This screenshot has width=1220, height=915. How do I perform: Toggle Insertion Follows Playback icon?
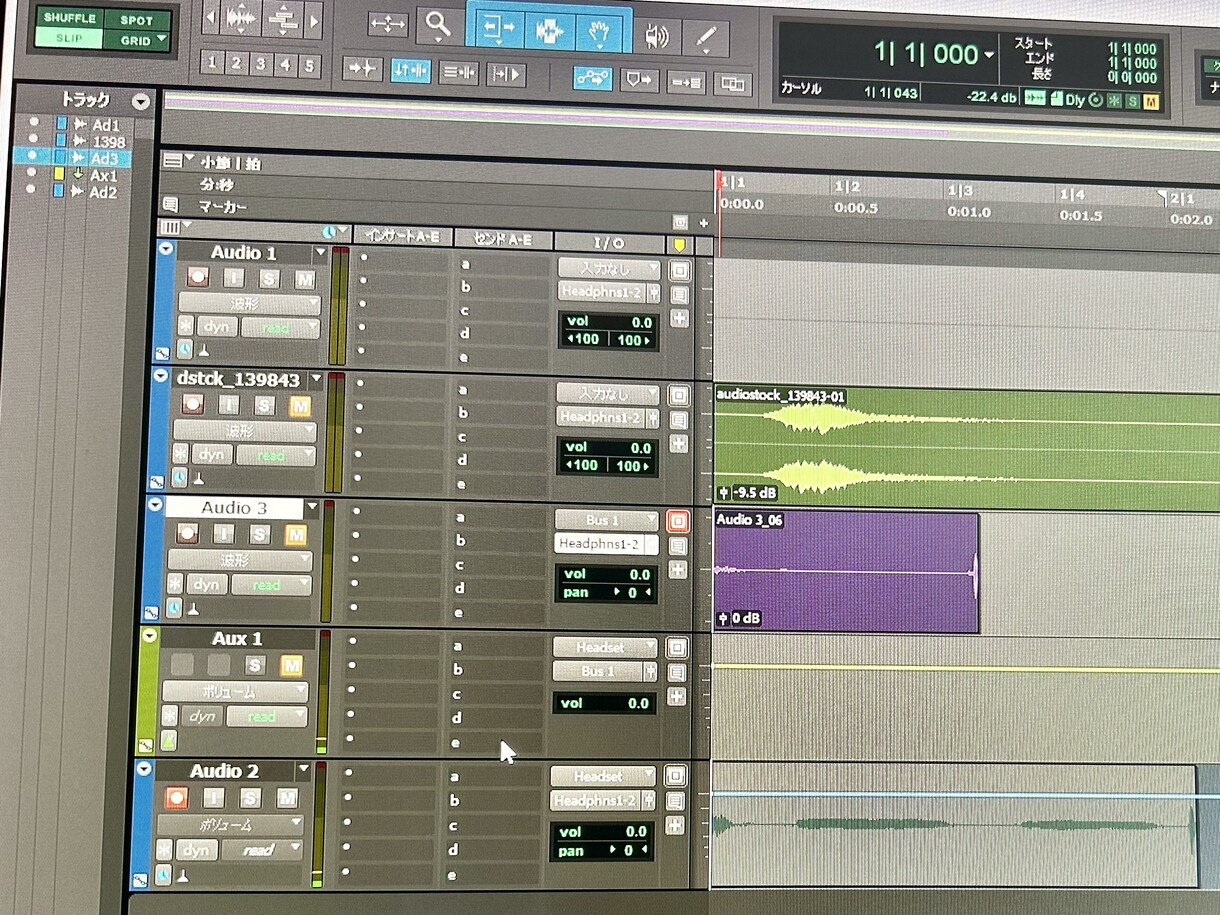(x=506, y=74)
